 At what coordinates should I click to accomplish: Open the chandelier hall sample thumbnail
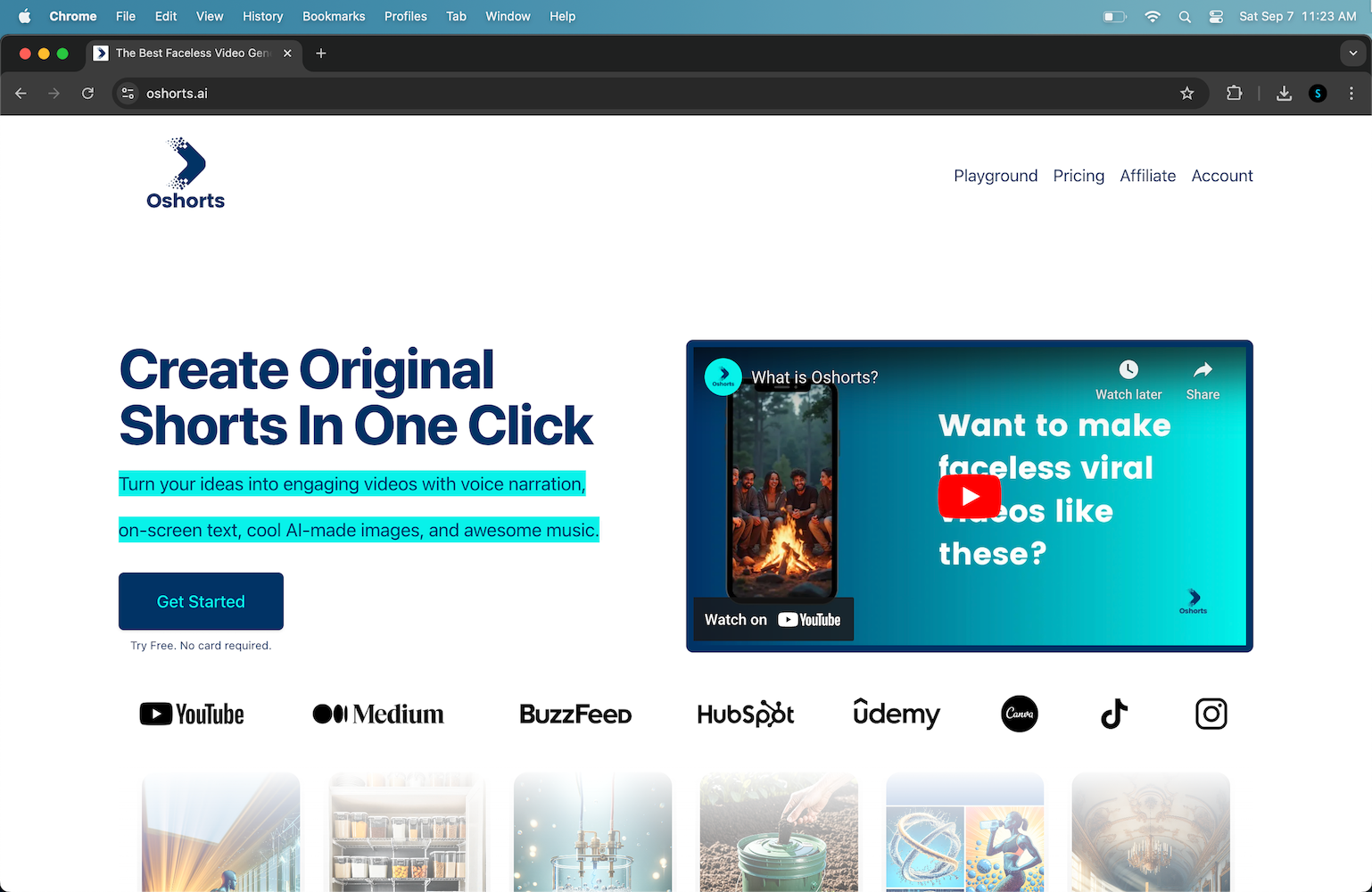click(1151, 832)
